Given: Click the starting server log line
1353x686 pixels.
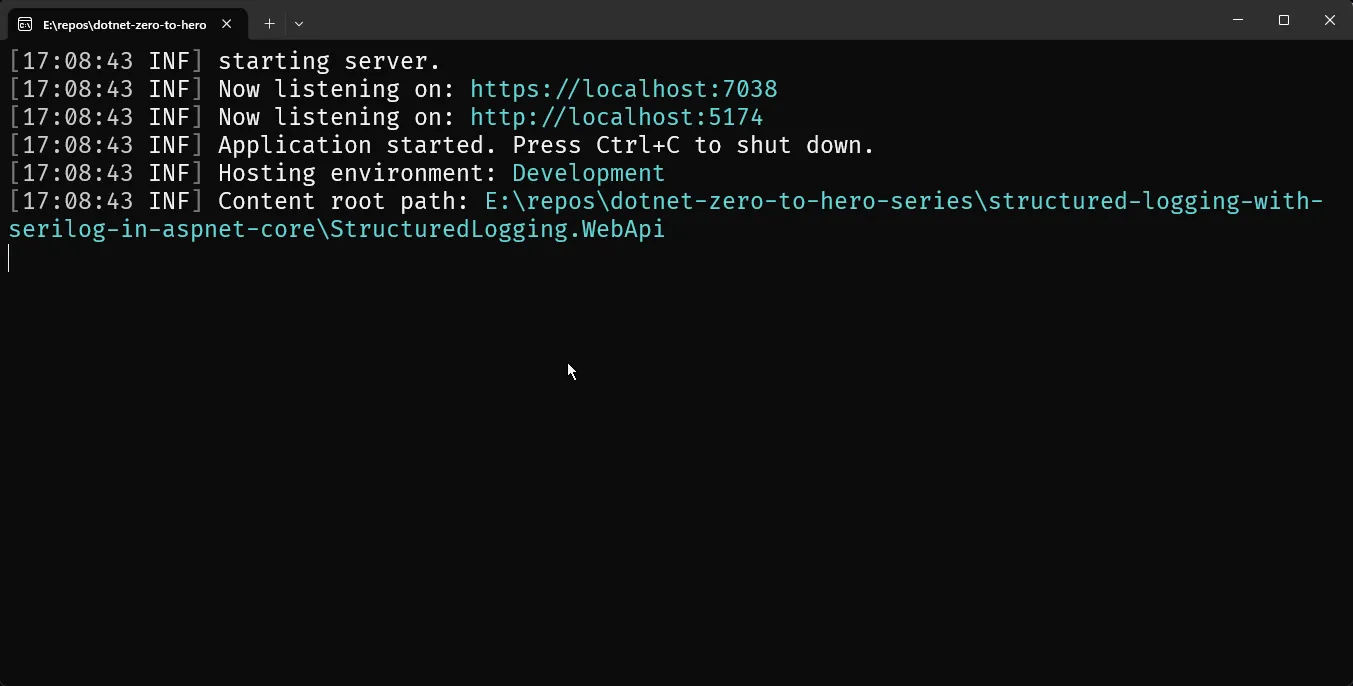Looking at the screenshot, I should pyautogui.click(x=330, y=61).
